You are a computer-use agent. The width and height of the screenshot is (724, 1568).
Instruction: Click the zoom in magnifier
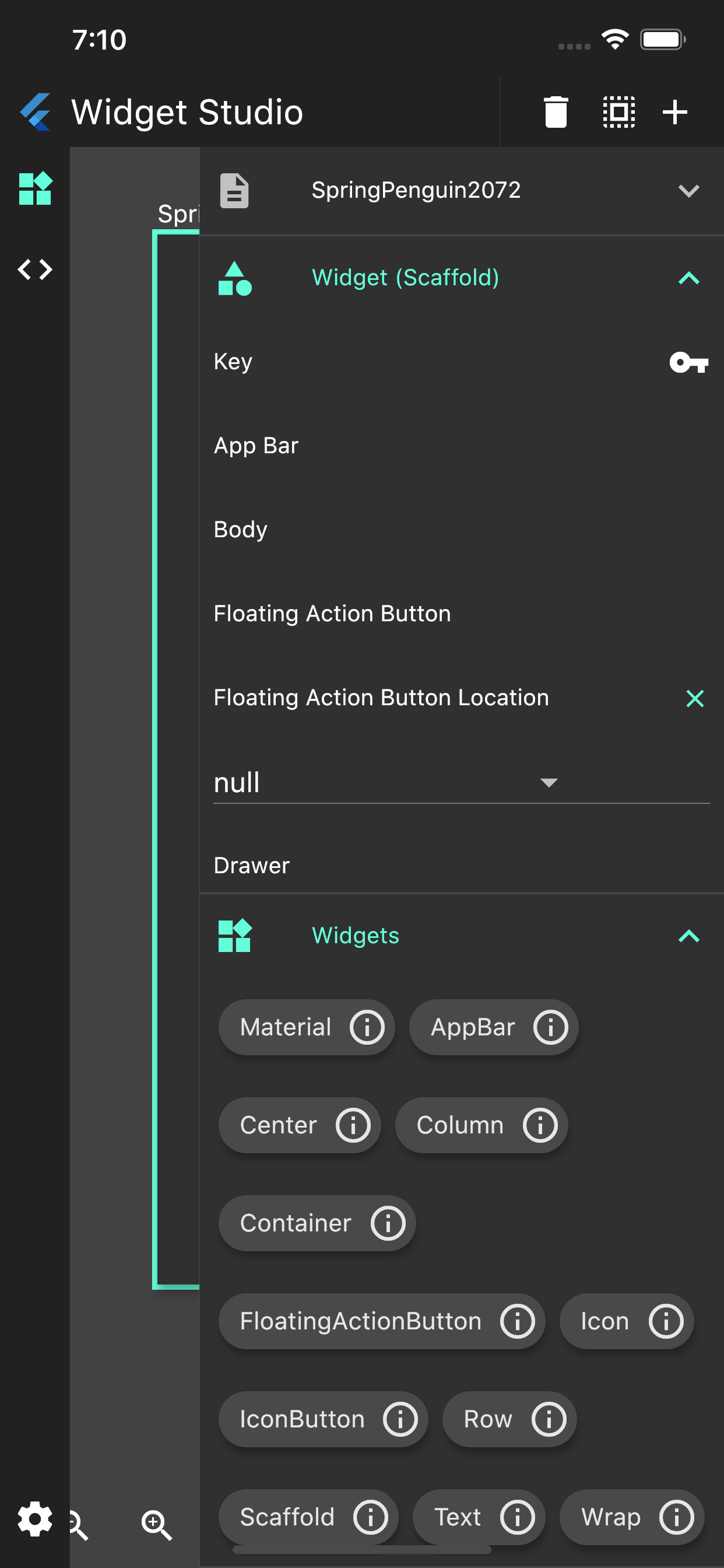pos(156,1524)
